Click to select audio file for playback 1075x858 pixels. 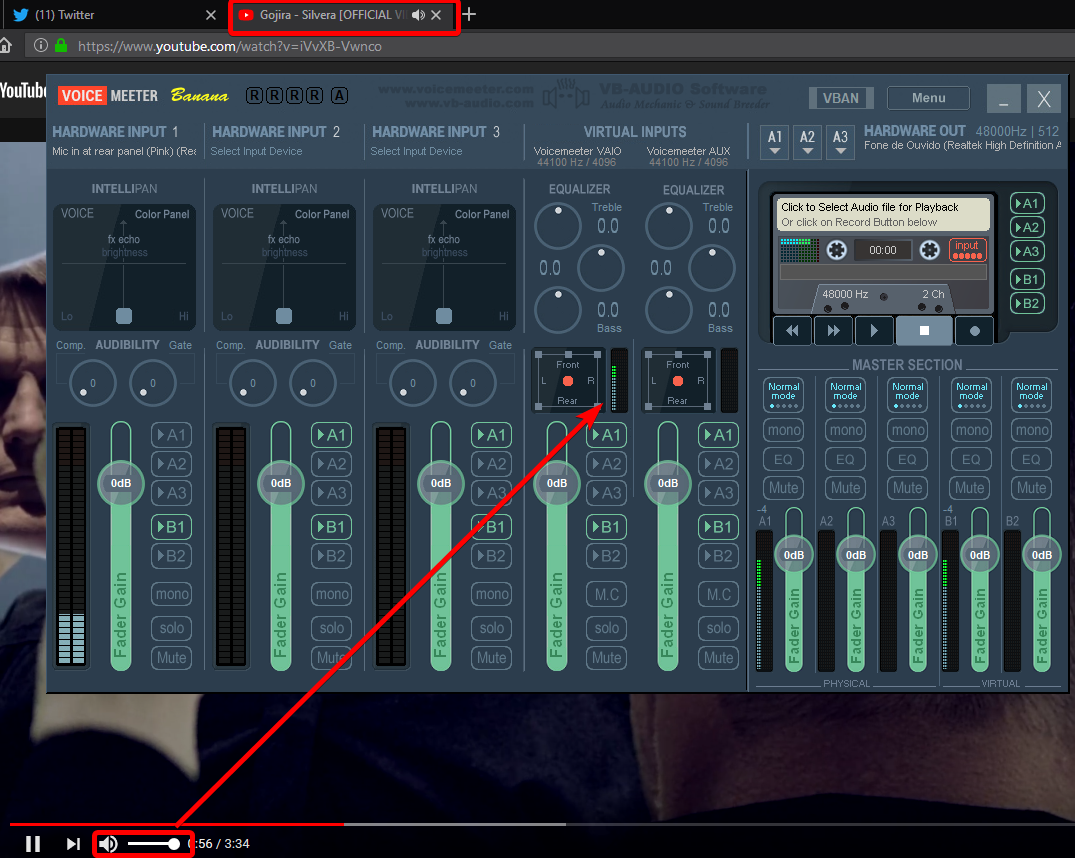click(x=884, y=214)
